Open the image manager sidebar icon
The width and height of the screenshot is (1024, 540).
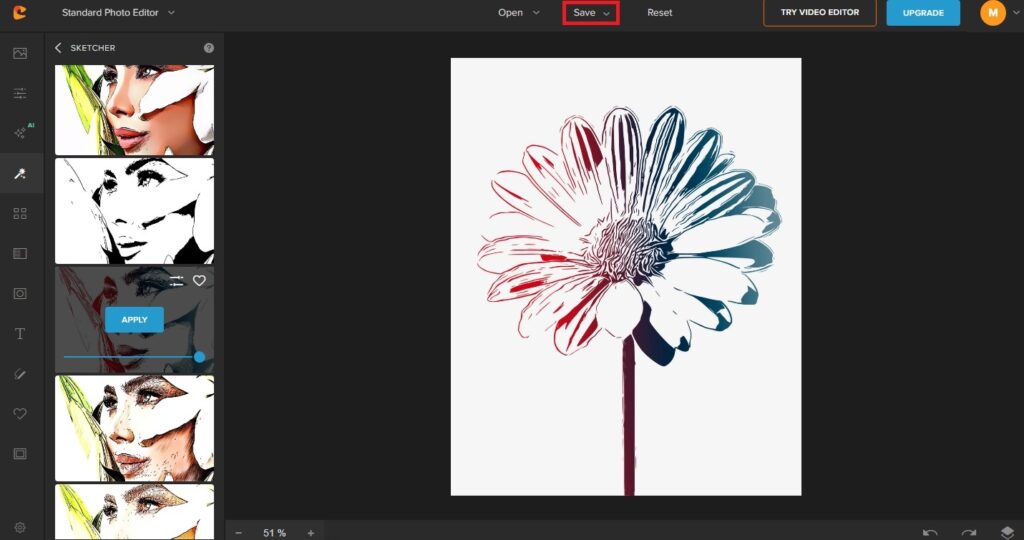point(20,53)
